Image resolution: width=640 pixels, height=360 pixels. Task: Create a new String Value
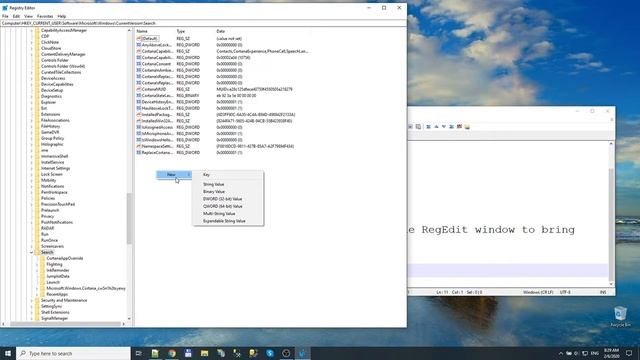(x=228, y=184)
